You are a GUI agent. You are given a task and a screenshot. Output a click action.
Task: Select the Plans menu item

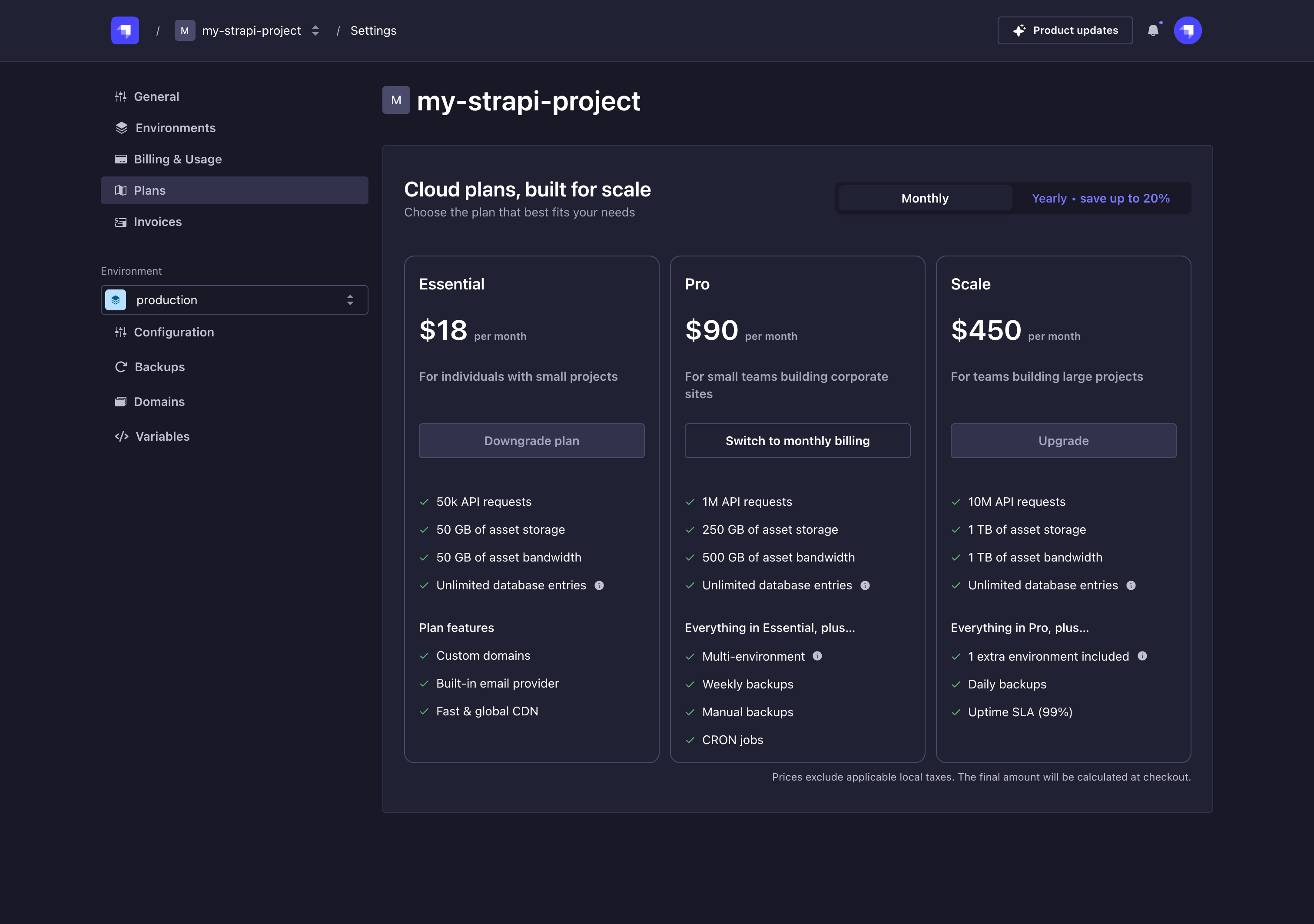(235, 191)
